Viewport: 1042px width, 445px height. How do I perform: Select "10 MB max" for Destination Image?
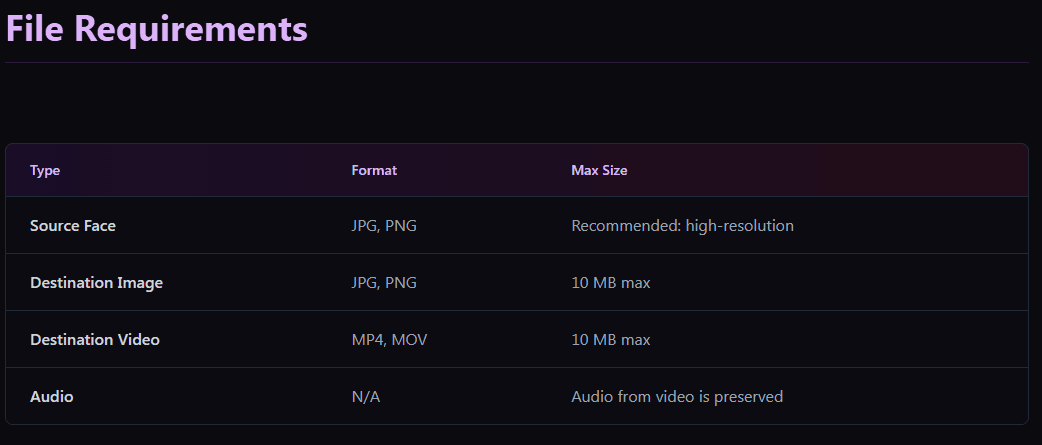click(610, 283)
